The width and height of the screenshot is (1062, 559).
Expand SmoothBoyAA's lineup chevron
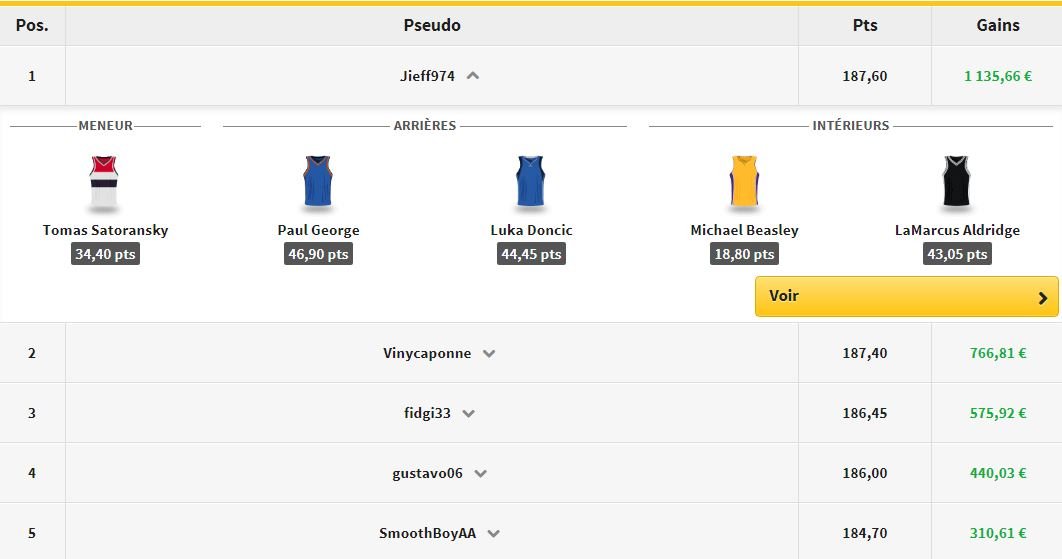pos(493,533)
